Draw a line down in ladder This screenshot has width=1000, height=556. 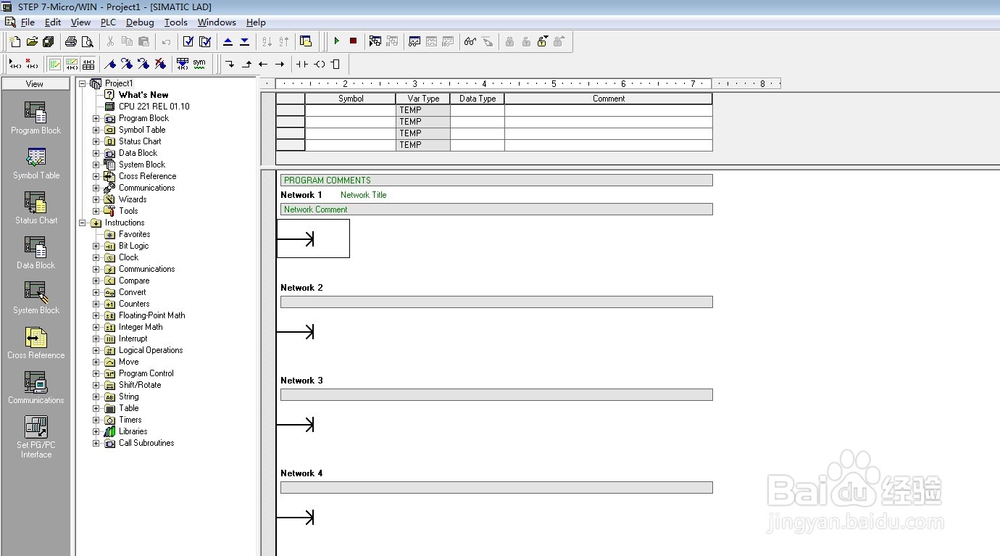tap(230, 64)
